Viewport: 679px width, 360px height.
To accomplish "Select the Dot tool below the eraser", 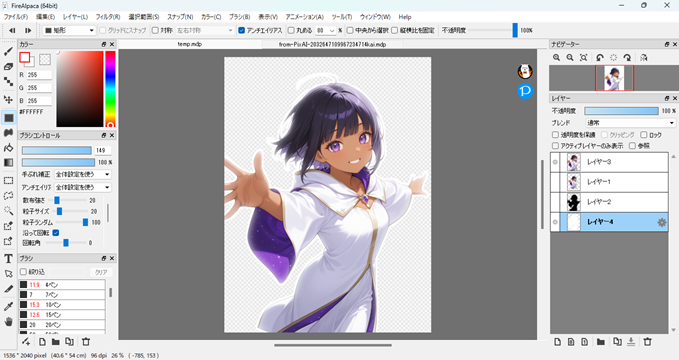I will [8, 81].
